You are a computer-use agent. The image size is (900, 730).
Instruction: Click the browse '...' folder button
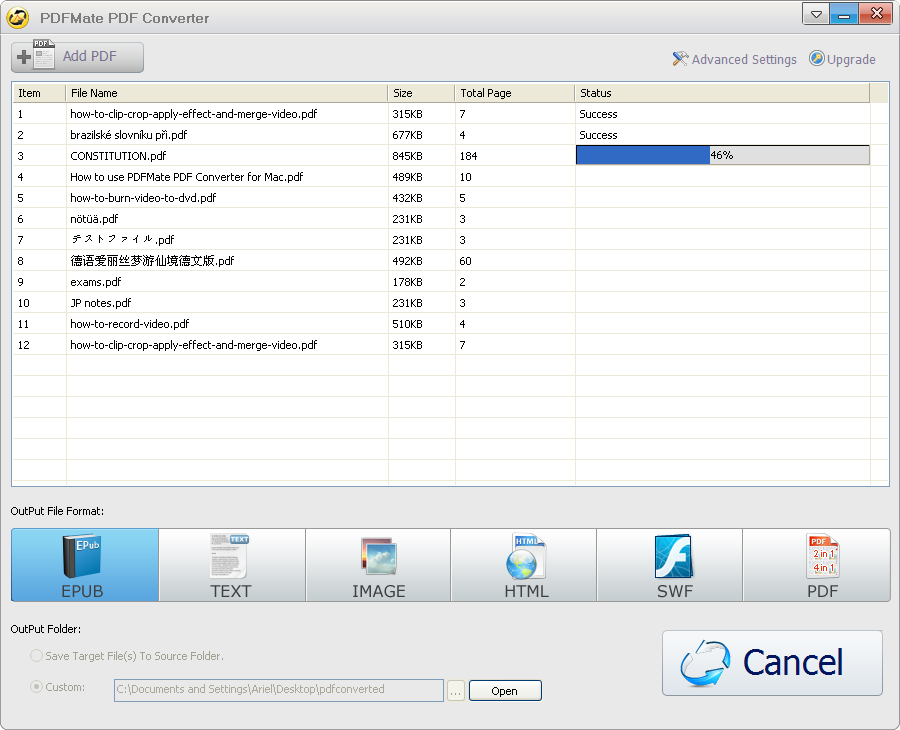tap(456, 690)
